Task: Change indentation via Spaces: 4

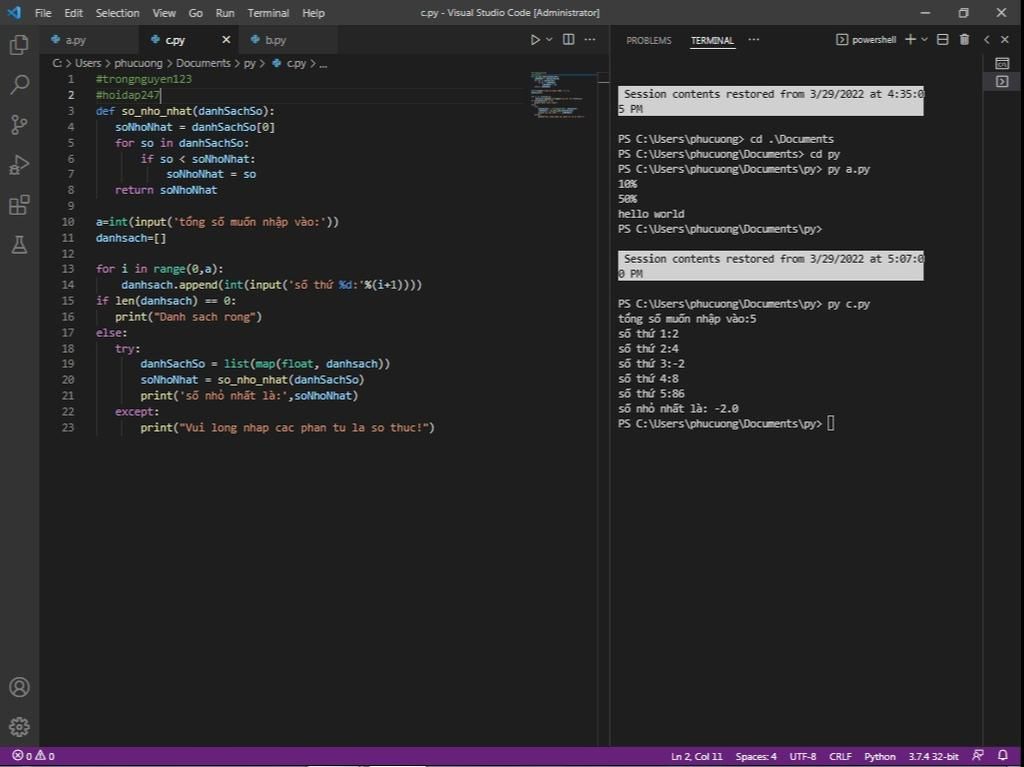Action: click(756, 756)
